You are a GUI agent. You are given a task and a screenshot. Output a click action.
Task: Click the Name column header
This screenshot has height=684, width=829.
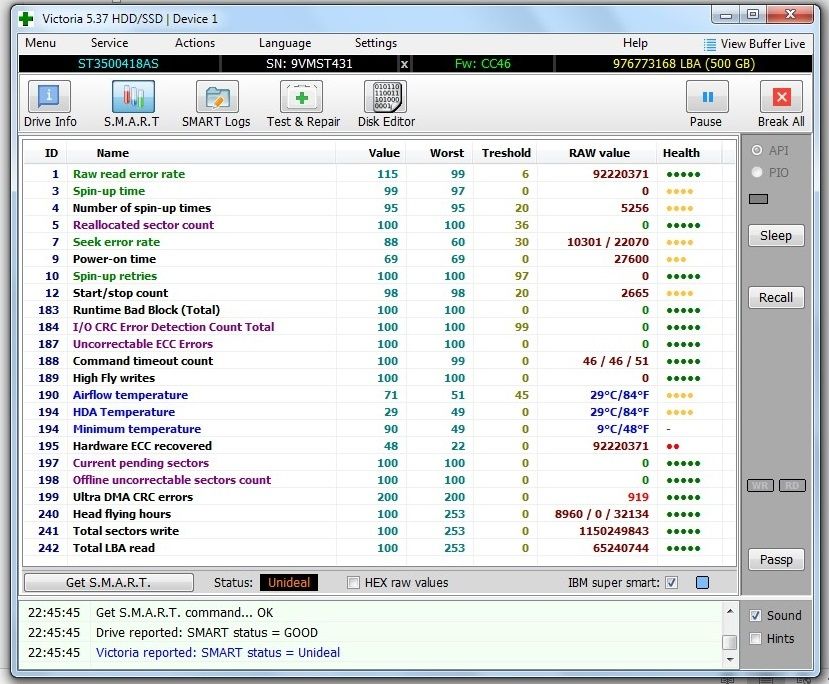click(x=112, y=153)
